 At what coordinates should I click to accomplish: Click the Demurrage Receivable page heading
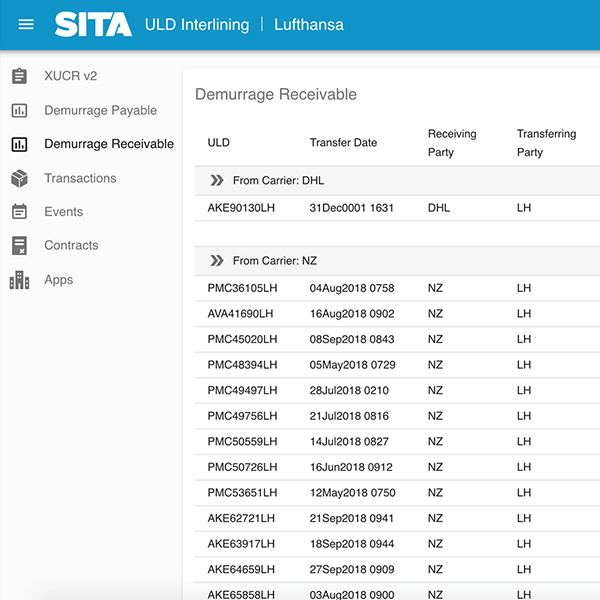click(276, 94)
